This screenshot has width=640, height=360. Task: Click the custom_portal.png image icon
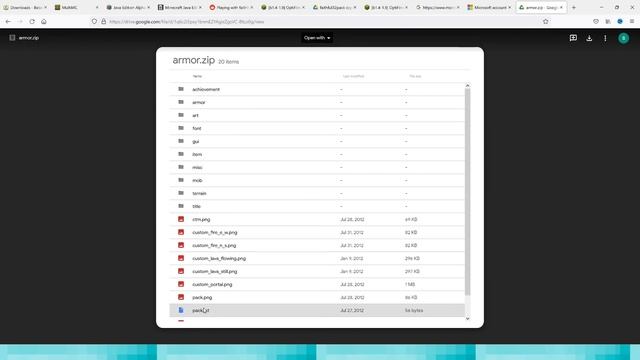[181, 284]
